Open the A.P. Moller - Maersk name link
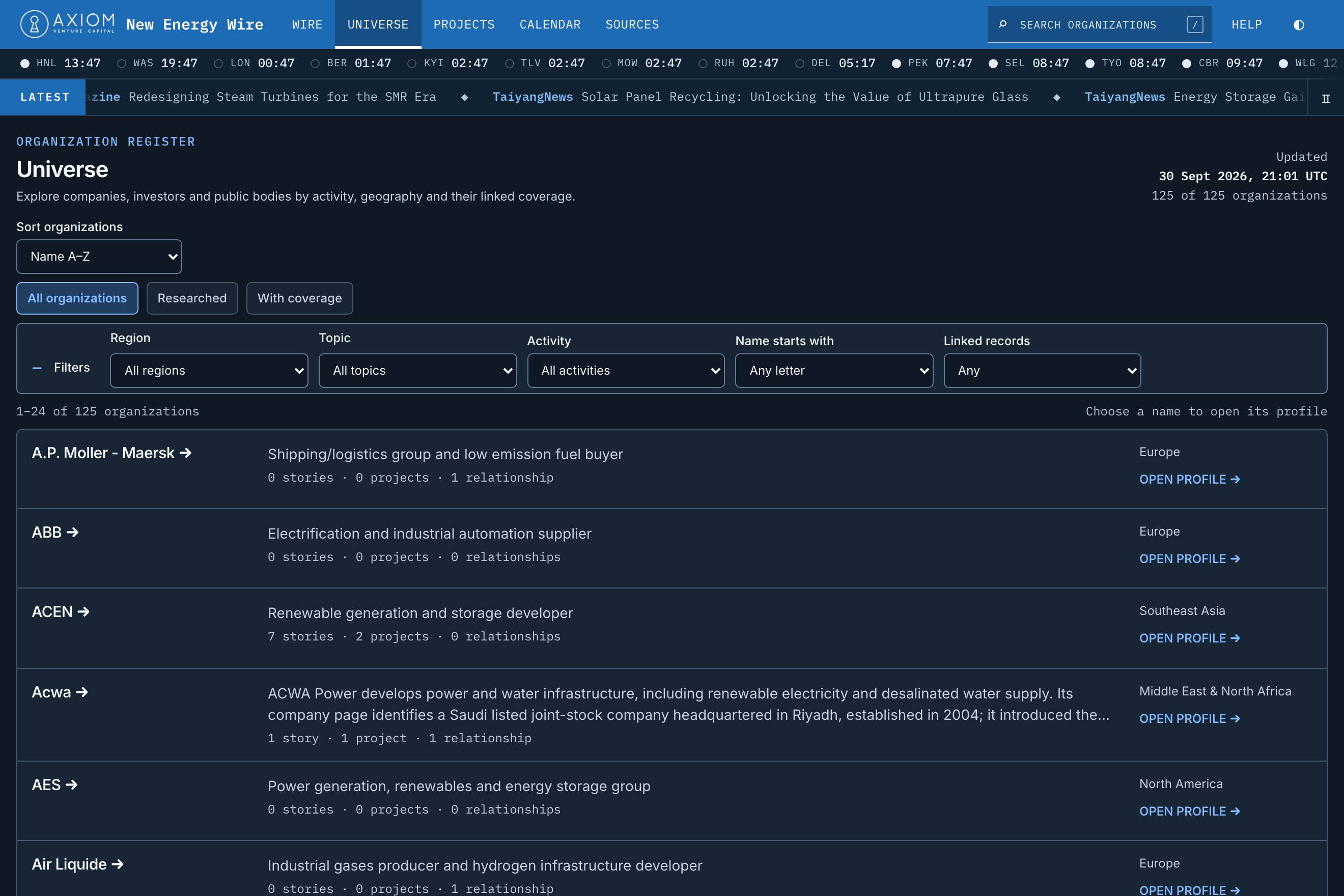The width and height of the screenshot is (1344, 896). [x=111, y=453]
